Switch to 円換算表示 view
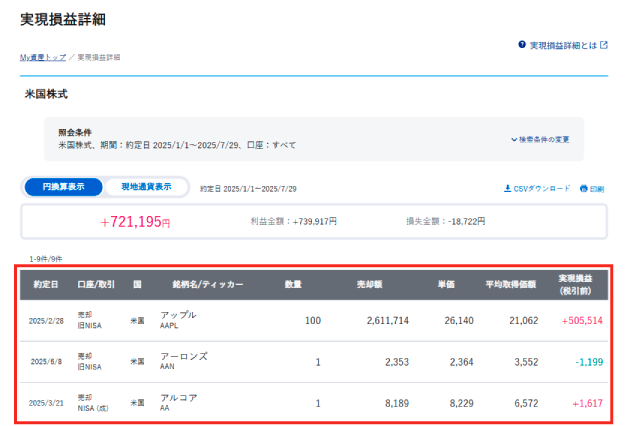627x426 pixels. click(63, 187)
